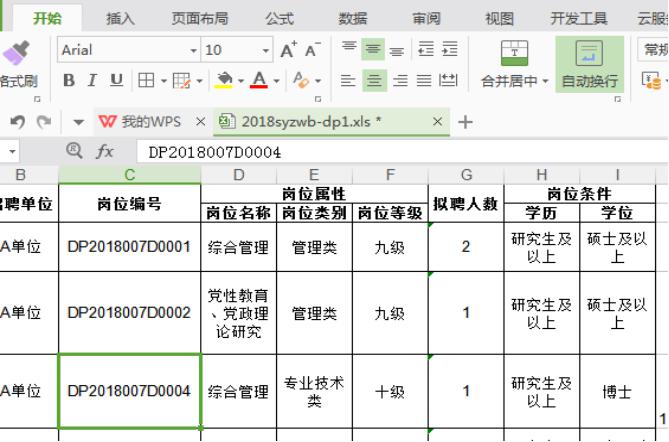Add a new tab with the plus button
Image resolution: width=669 pixels, height=442 pixels.
(465, 122)
